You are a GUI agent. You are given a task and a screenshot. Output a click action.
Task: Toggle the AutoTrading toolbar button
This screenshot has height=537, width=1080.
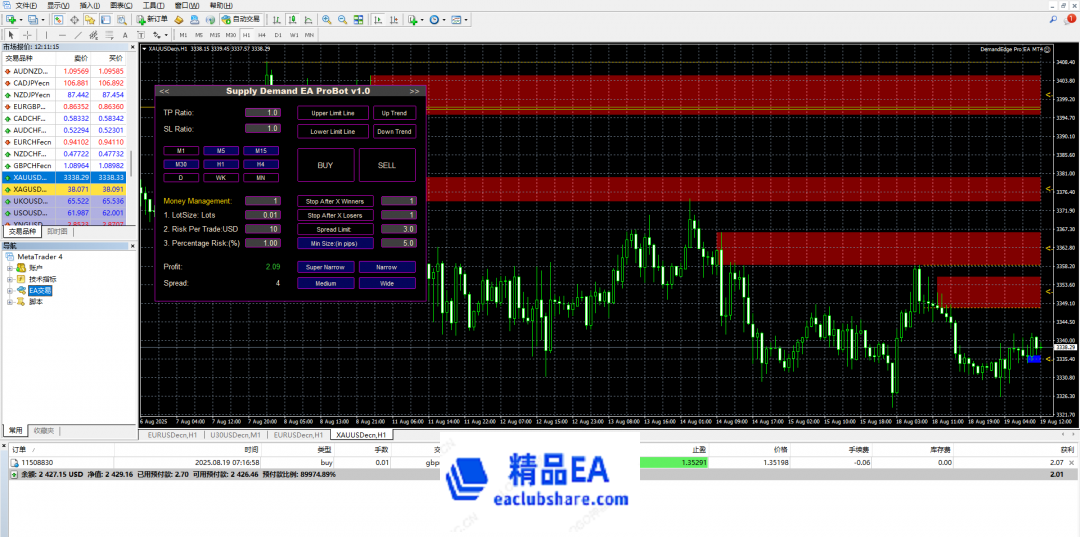click(239, 19)
